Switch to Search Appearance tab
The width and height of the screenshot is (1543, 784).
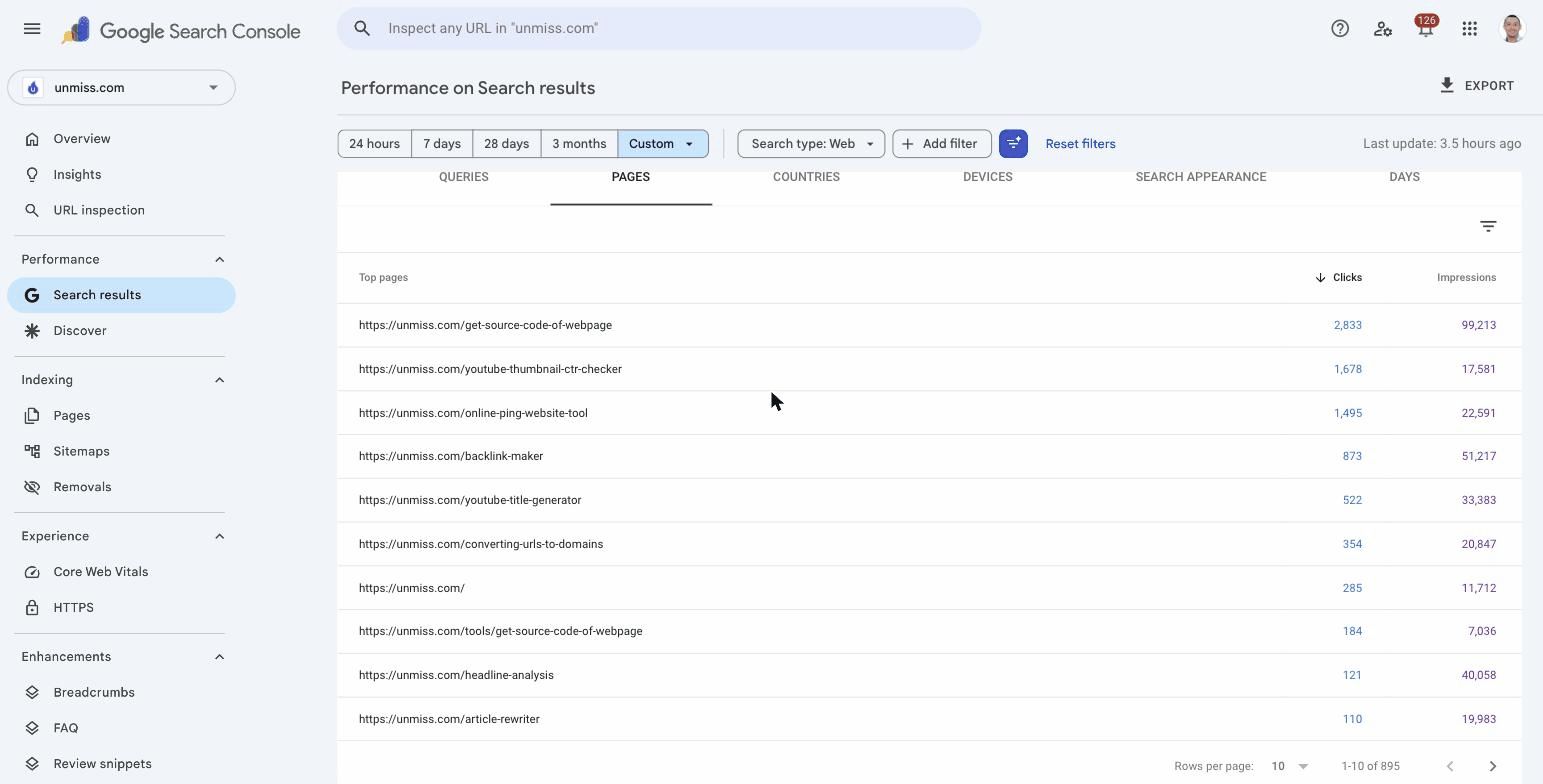click(x=1201, y=177)
